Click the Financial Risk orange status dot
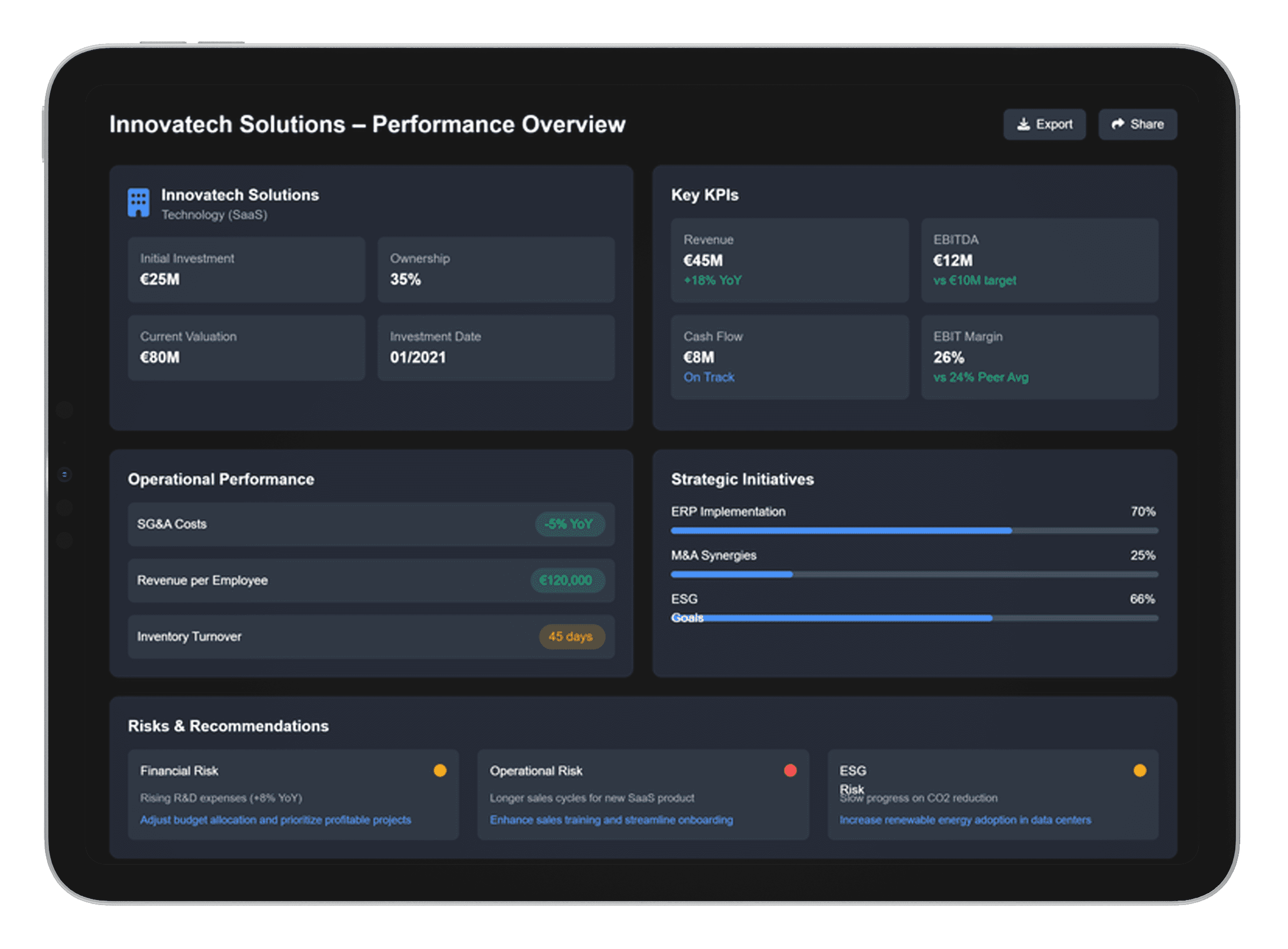 440,770
